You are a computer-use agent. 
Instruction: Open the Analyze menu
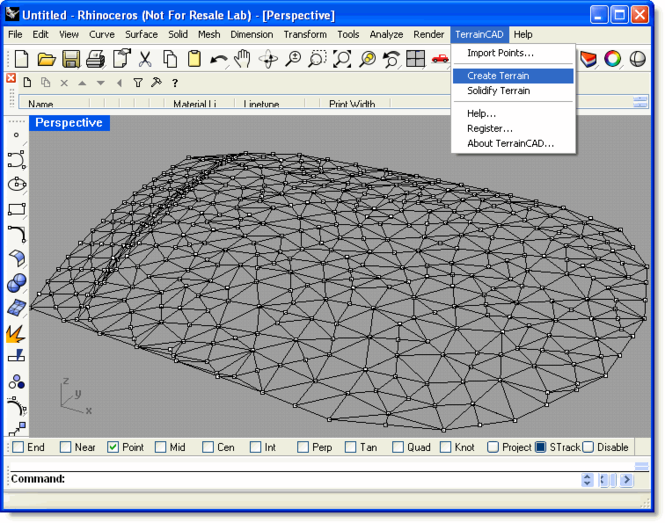click(386, 34)
